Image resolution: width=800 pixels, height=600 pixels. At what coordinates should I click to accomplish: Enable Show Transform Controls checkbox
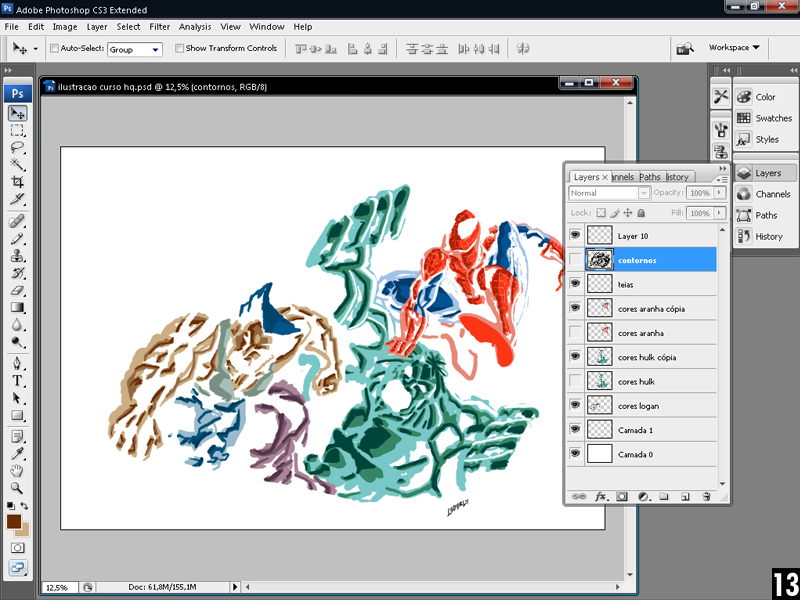click(x=180, y=48)
